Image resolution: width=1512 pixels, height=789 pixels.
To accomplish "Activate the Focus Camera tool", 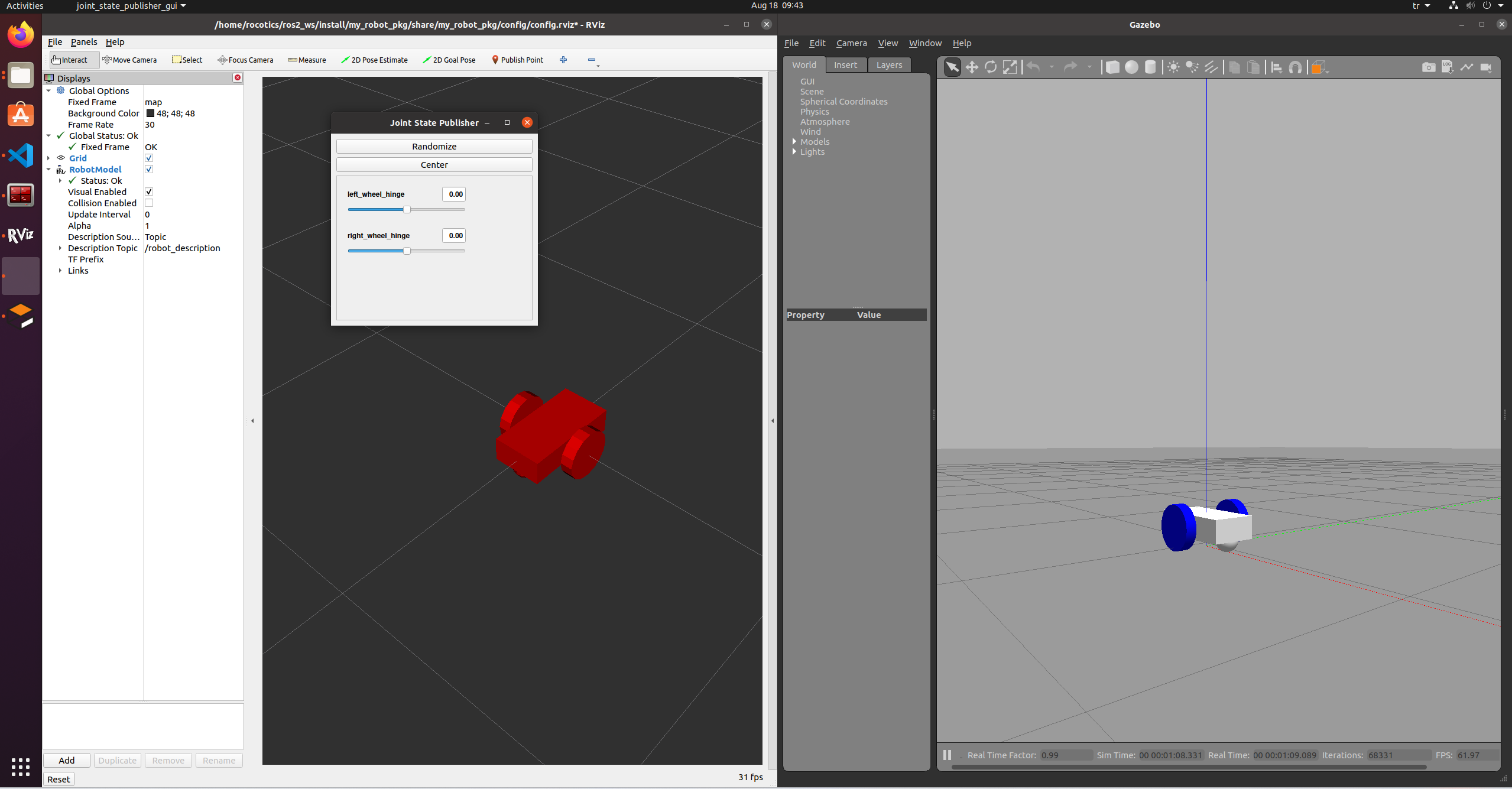I will (245, 60).
